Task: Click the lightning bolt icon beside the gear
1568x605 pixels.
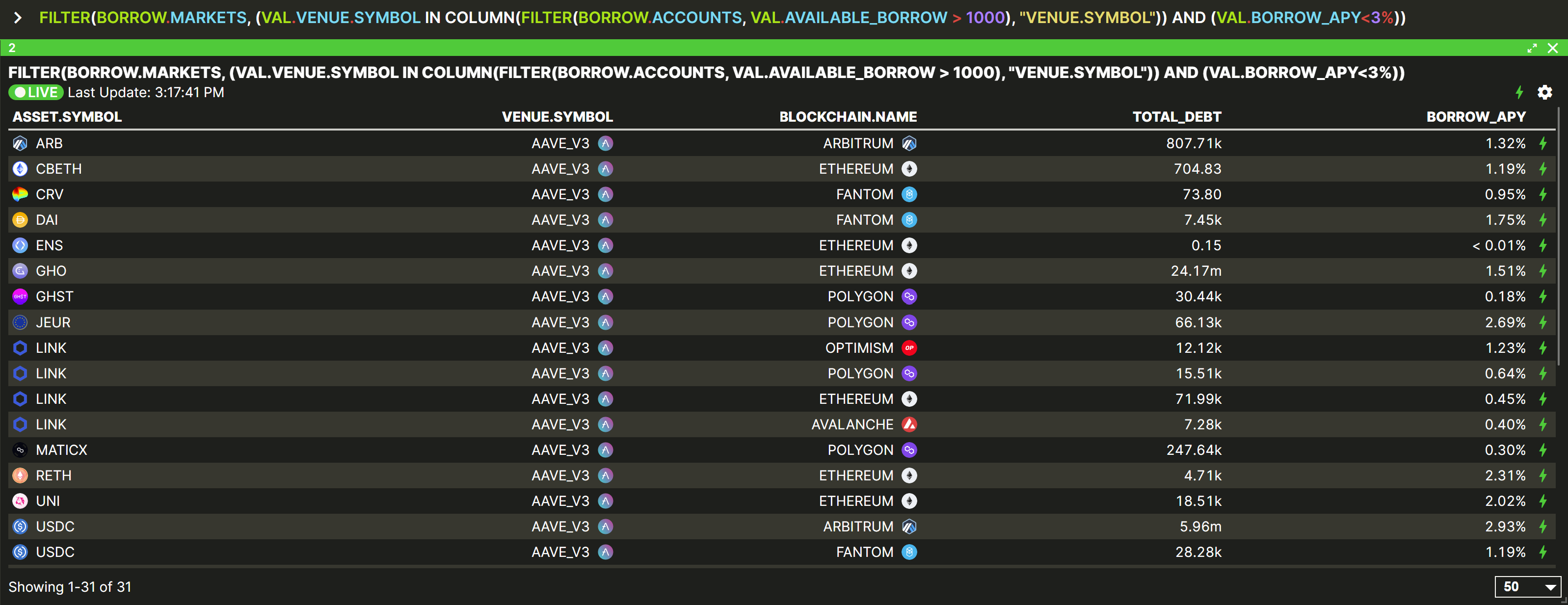Action: [x=1519, y=93]
